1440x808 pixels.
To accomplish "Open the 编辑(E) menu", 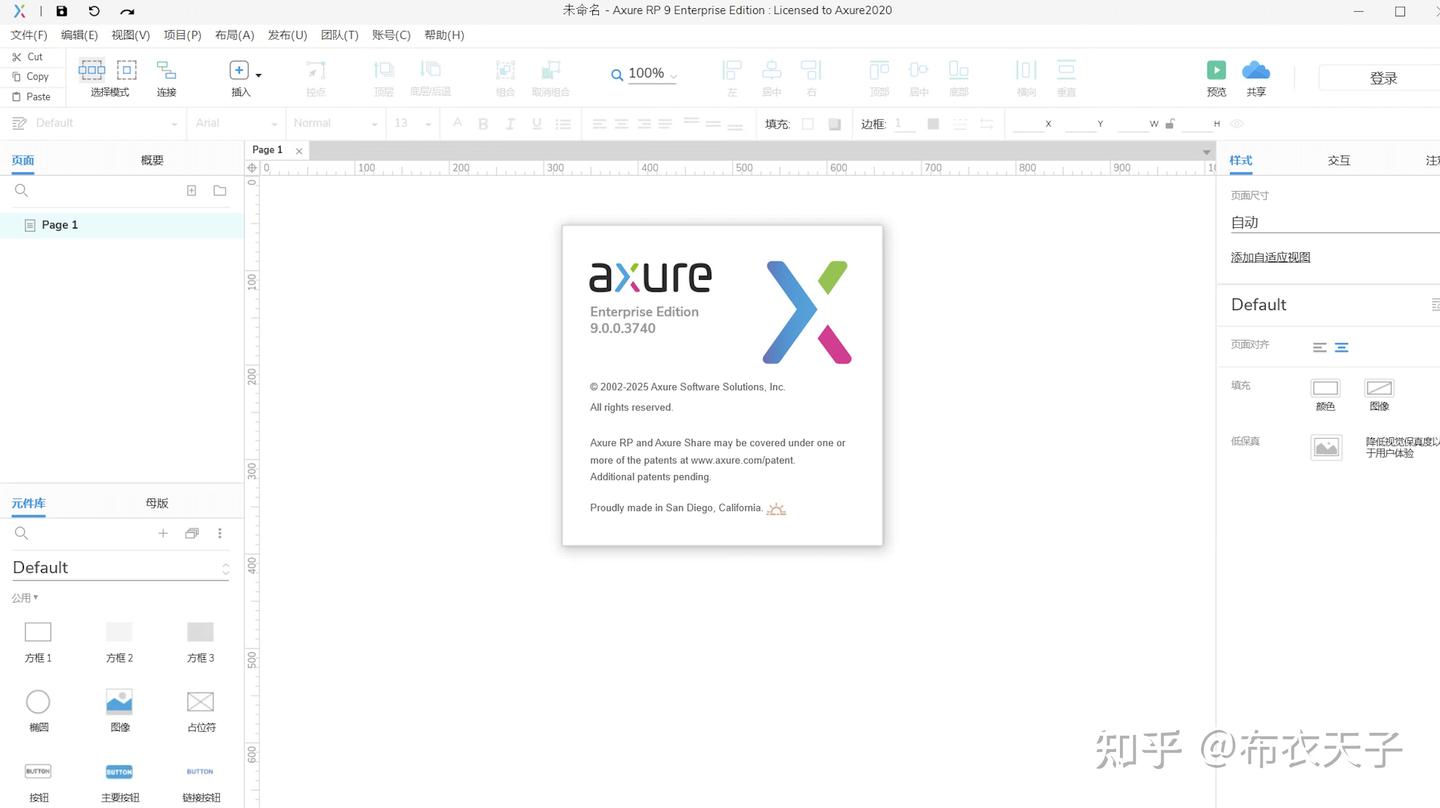I will [80, 35].
